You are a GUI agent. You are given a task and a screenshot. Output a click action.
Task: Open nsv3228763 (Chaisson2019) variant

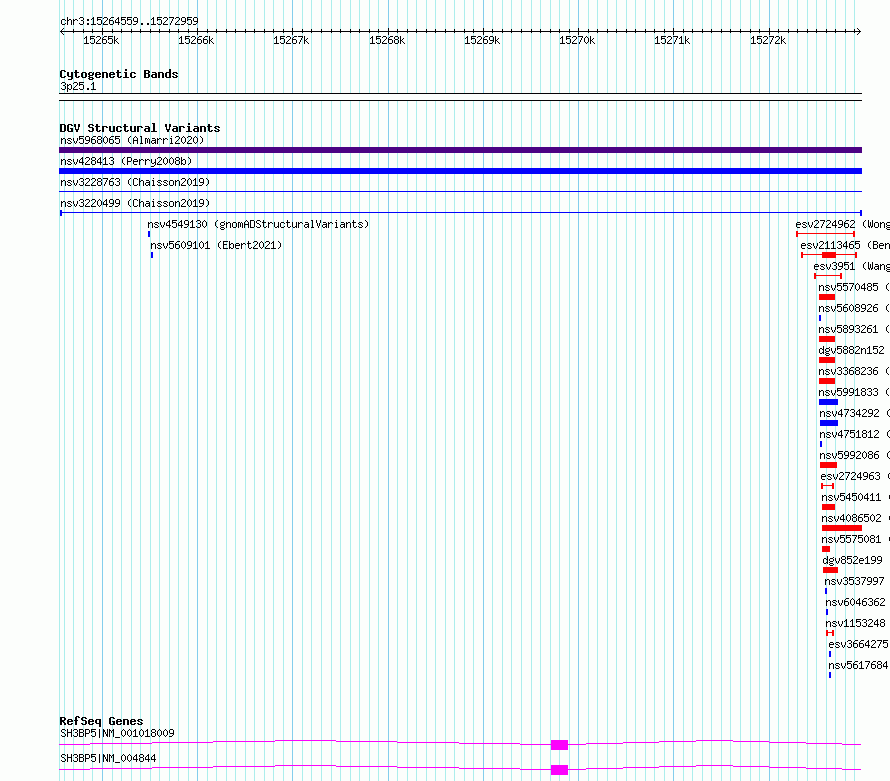click(135, 182)
